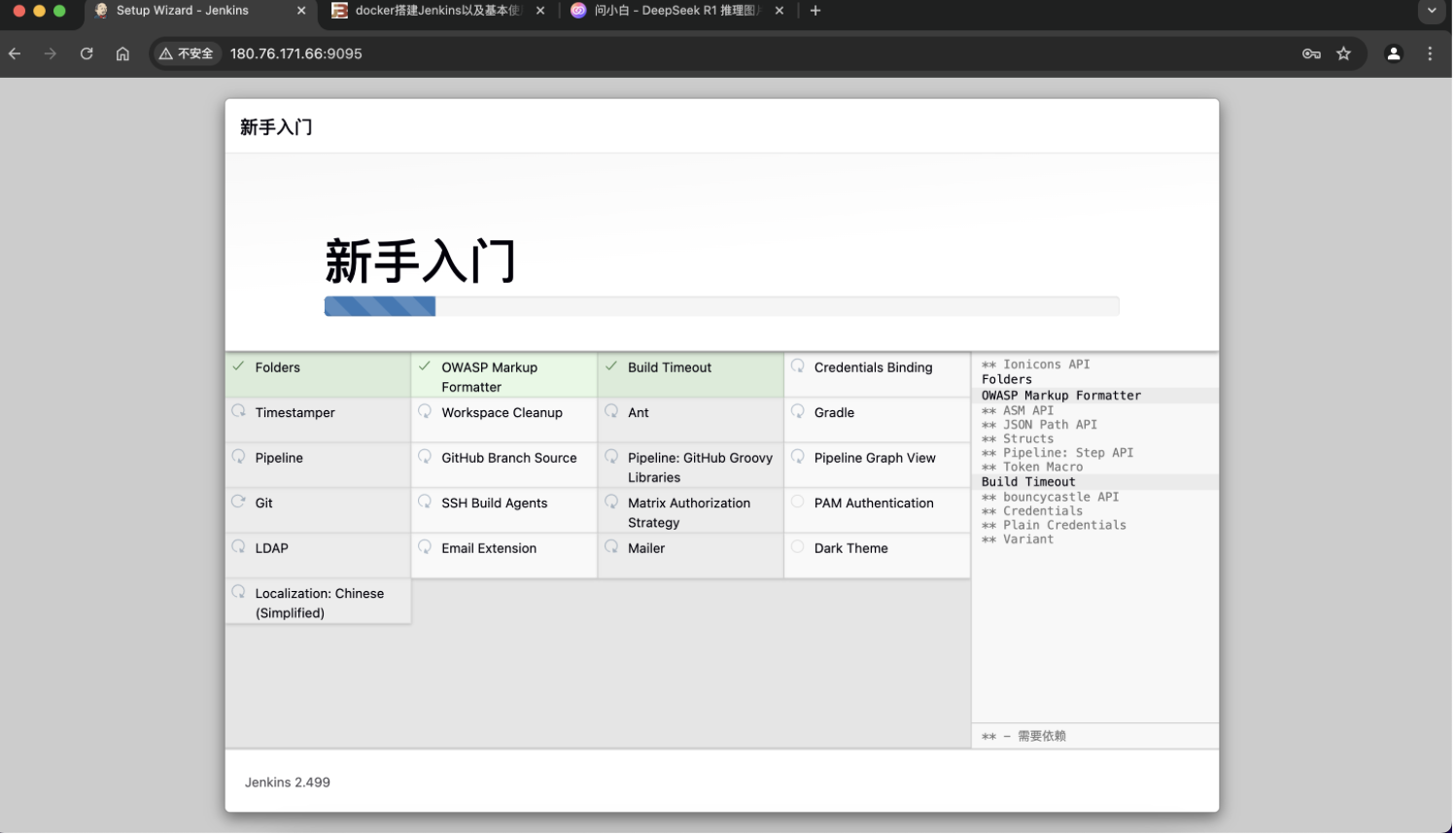Click the OWASP Markup Formatter plugin name
Image resolution: width=1456 pixels, height=836 pixels.
(x=491, y=378)
